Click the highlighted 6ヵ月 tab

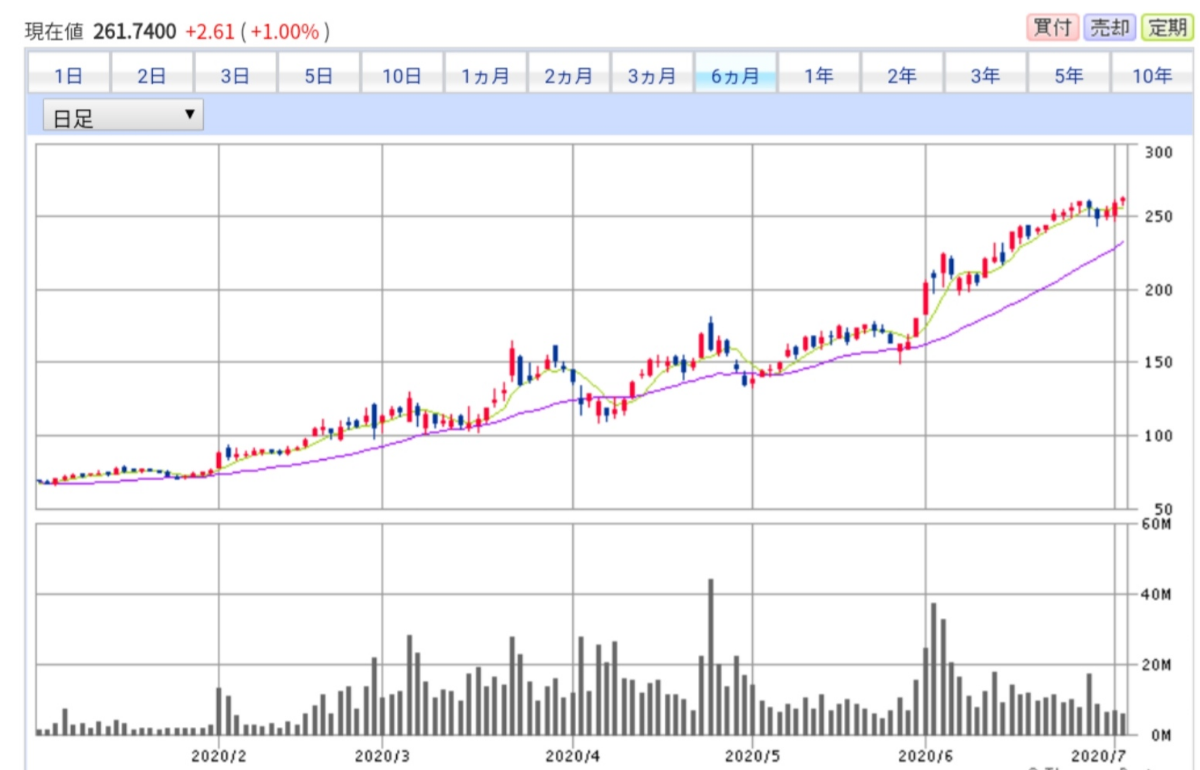pyautogui.click(x=735, y=76)
